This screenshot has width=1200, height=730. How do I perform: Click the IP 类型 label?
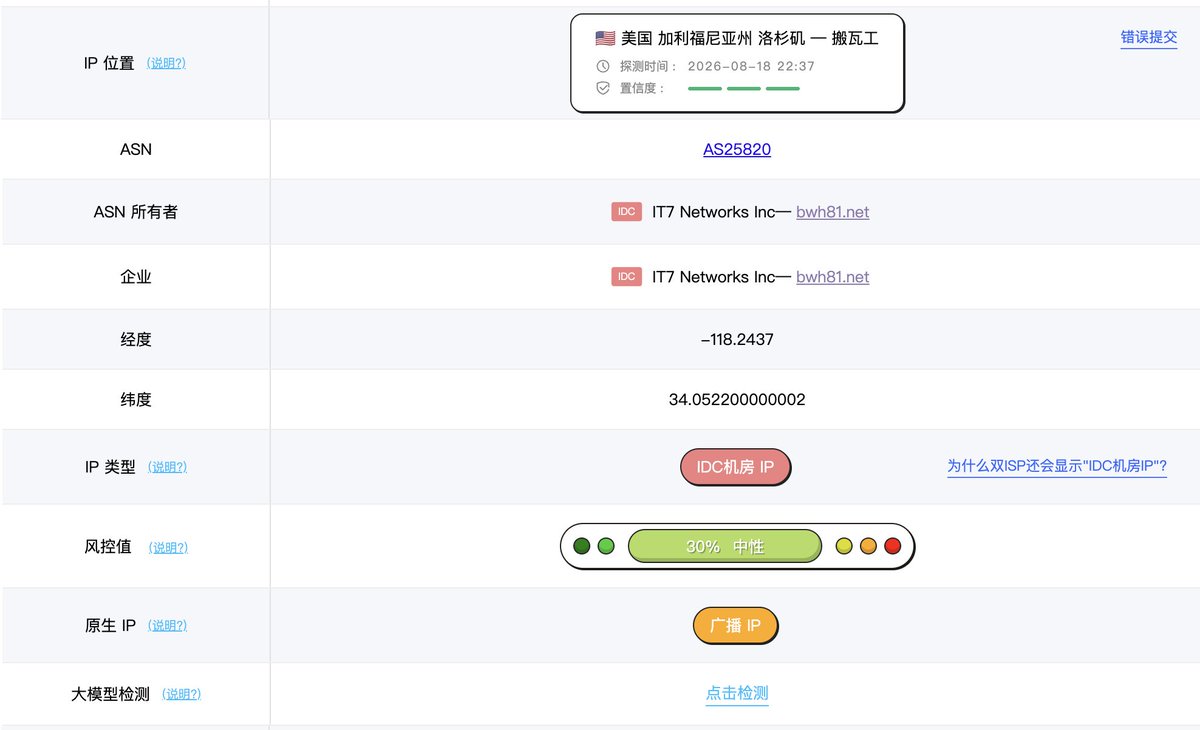pyautogui.click(x=110, y=467)
